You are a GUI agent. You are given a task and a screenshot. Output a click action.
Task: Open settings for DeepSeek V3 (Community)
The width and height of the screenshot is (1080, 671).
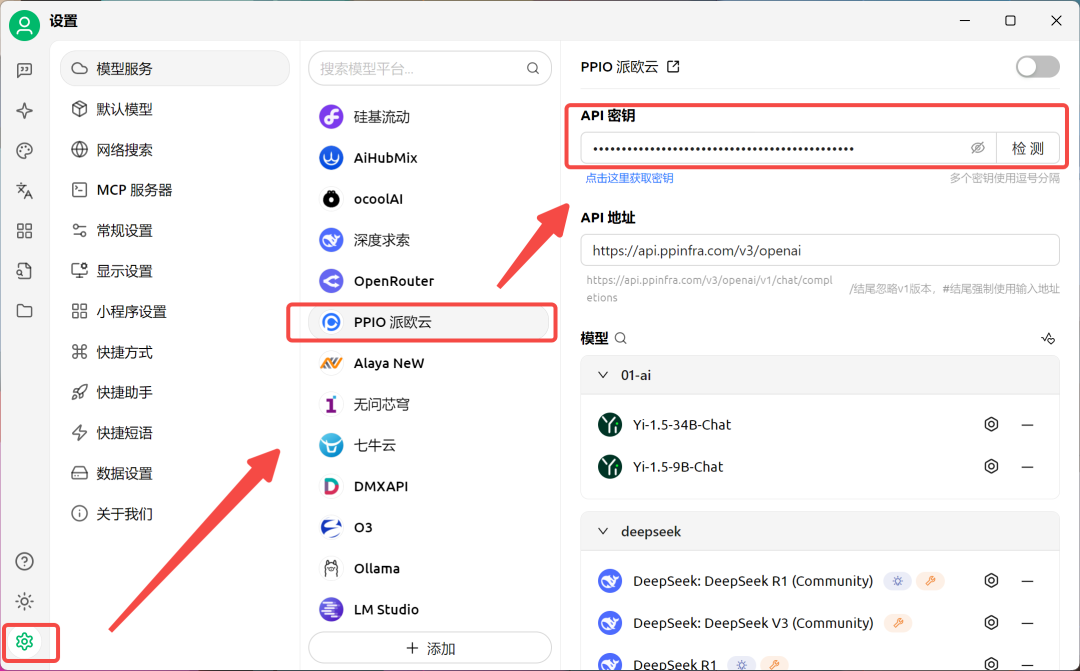[991, 623]
